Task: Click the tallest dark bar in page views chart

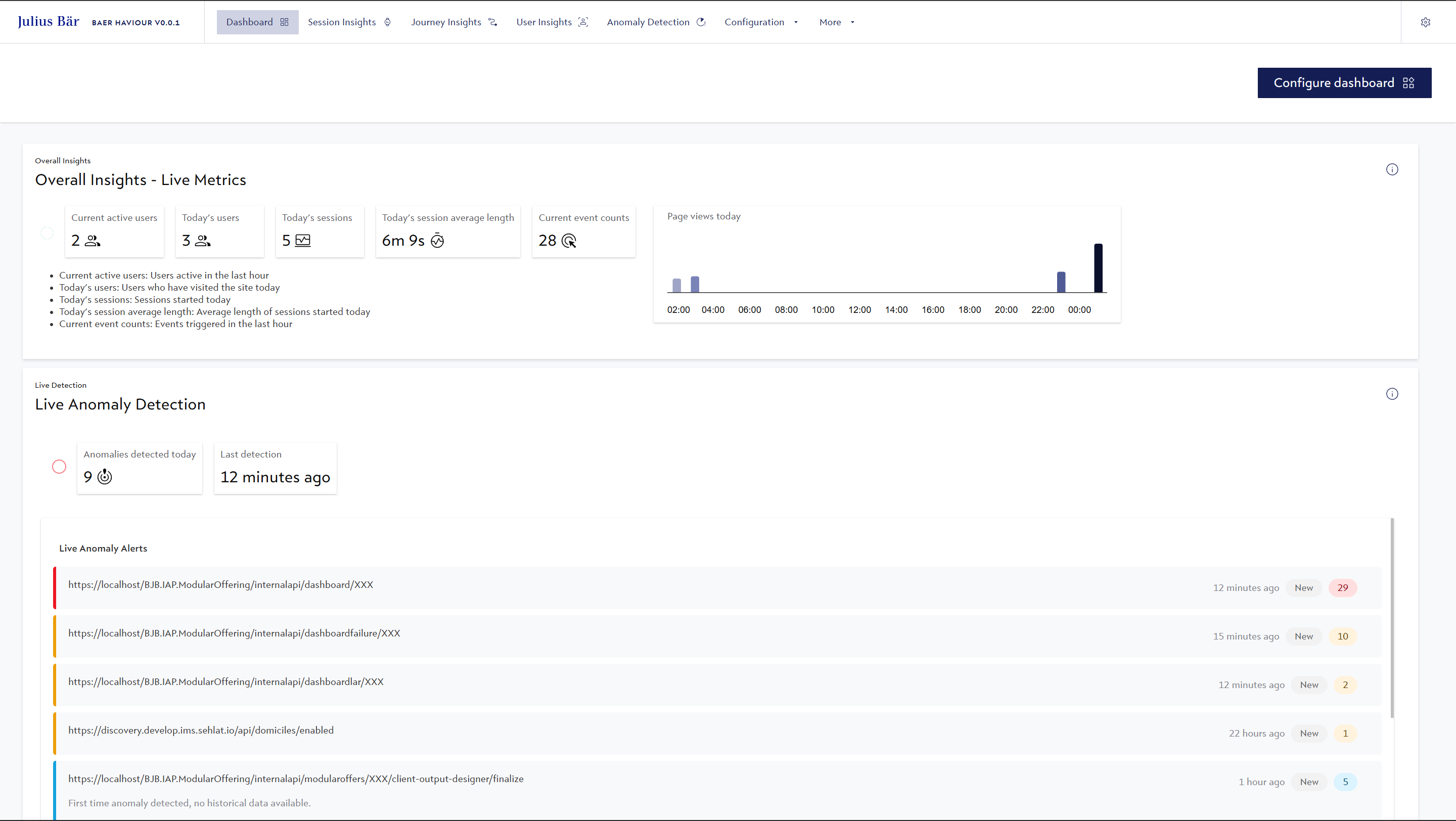Action: [1098, 268]
